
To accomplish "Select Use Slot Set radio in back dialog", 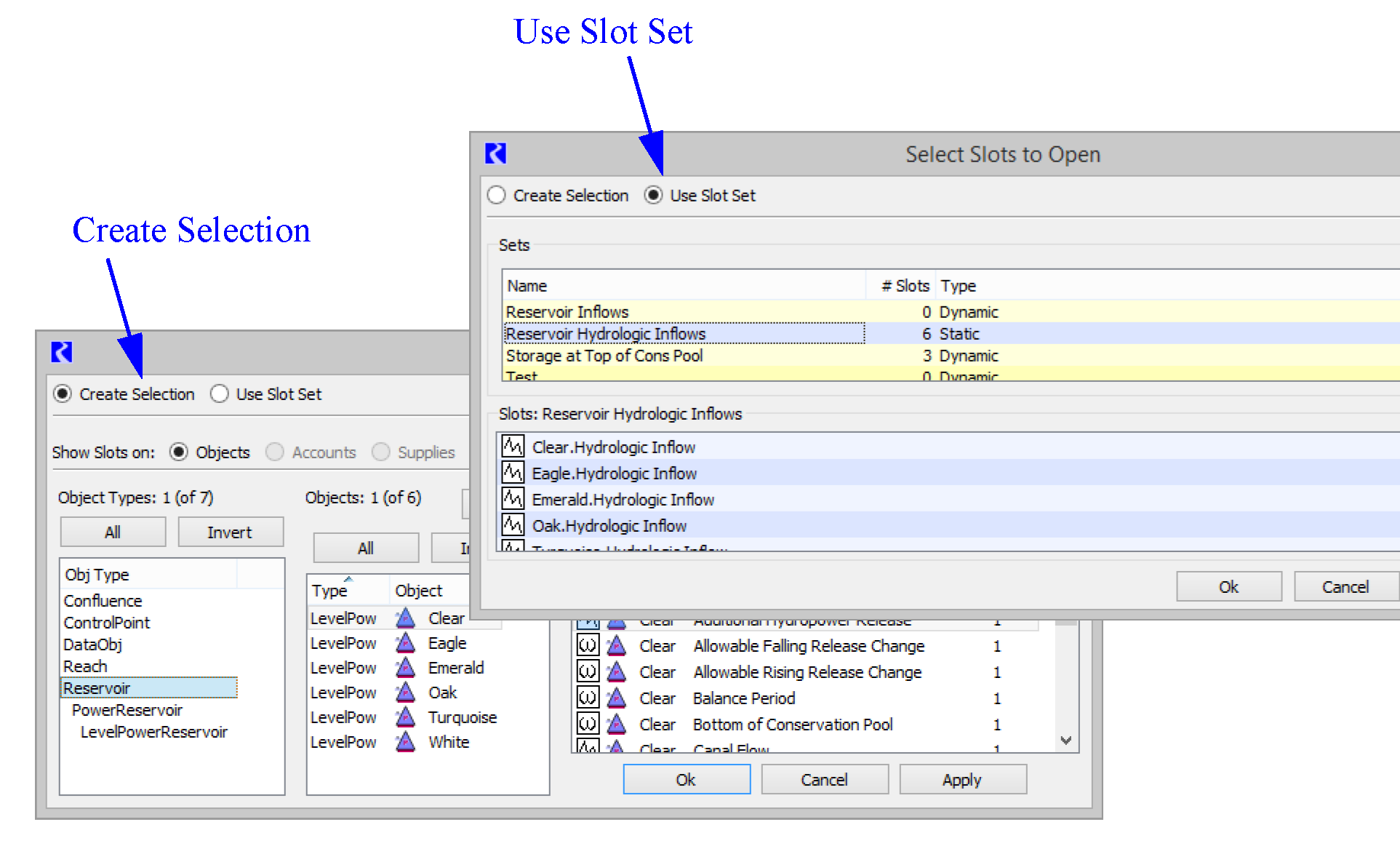I will pyautogui.click(x=219, y=394).
